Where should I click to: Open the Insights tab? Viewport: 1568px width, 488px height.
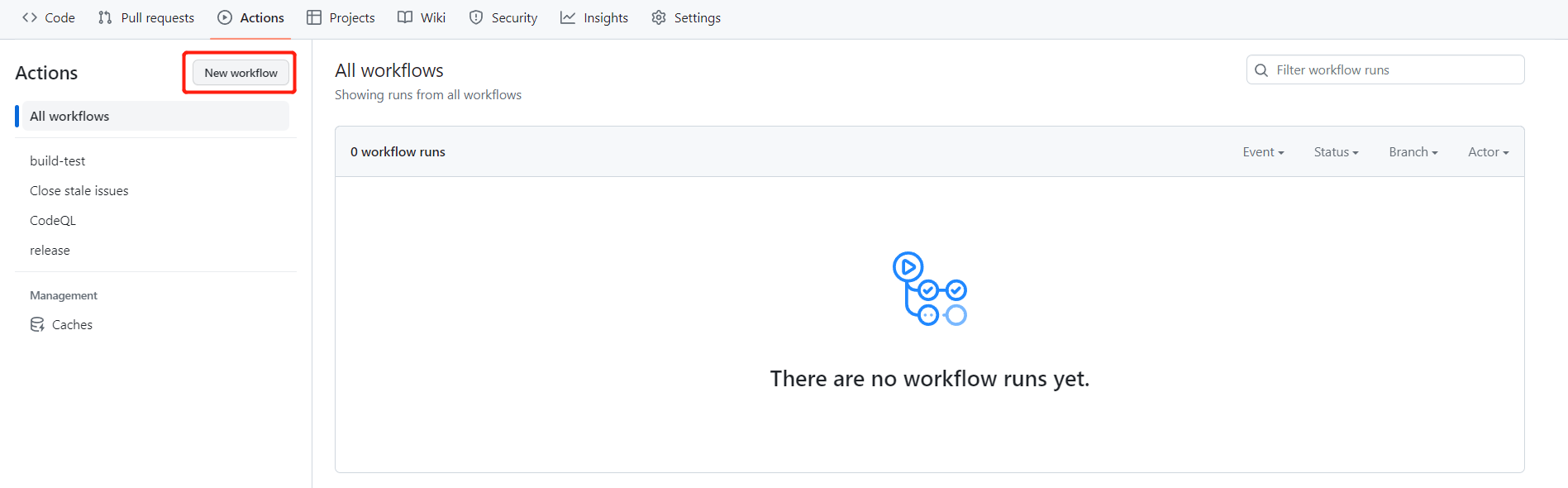(594, 17)
